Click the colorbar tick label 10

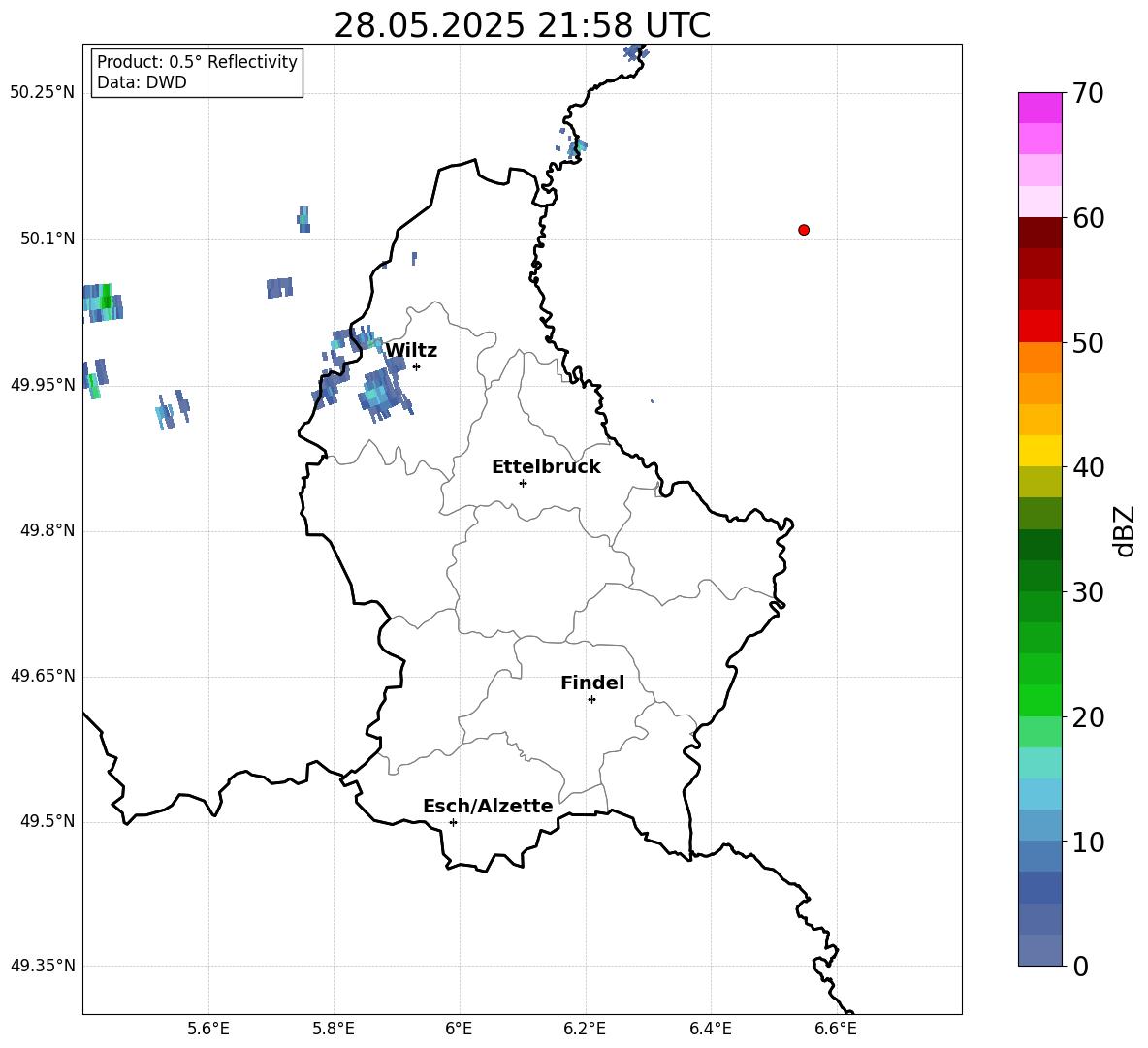click(x=1088, y=842)
